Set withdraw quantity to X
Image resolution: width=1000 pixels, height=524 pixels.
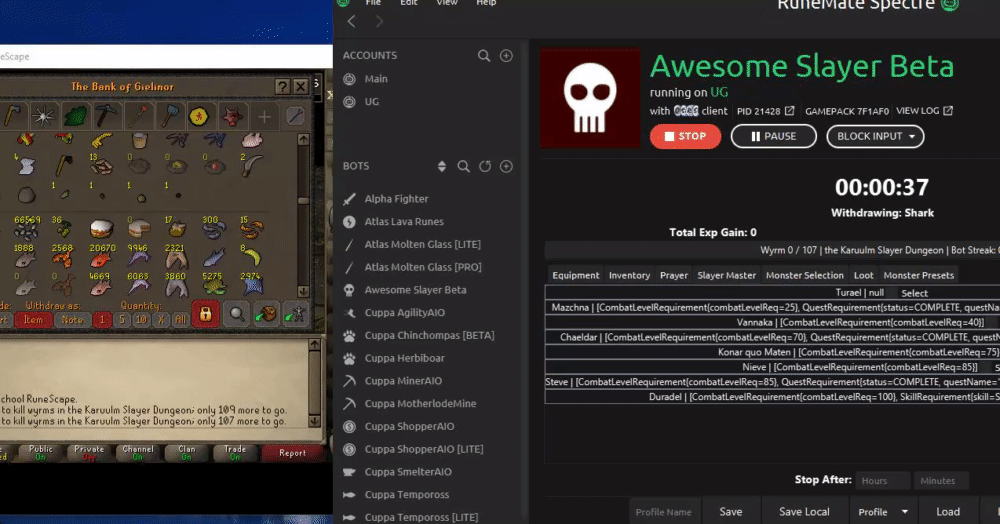[x=161, y=319]
